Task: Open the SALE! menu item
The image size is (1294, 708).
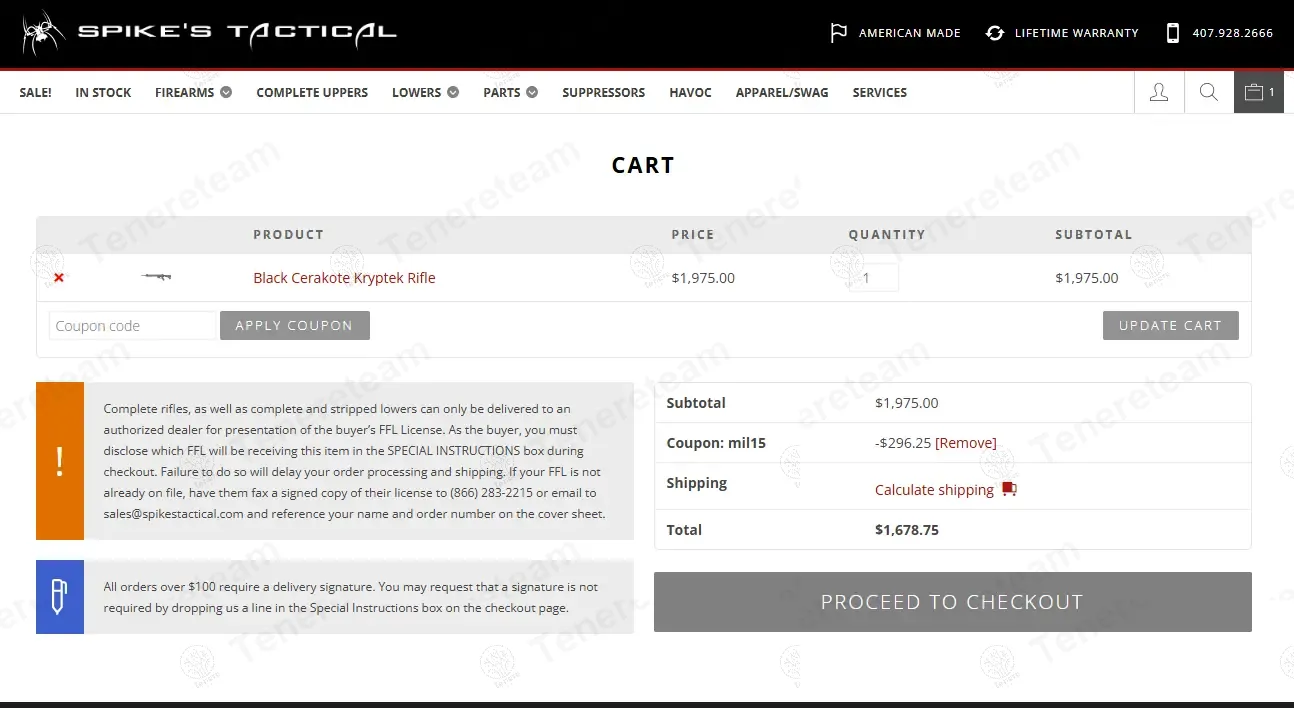Action: click(x=36, y=92)
